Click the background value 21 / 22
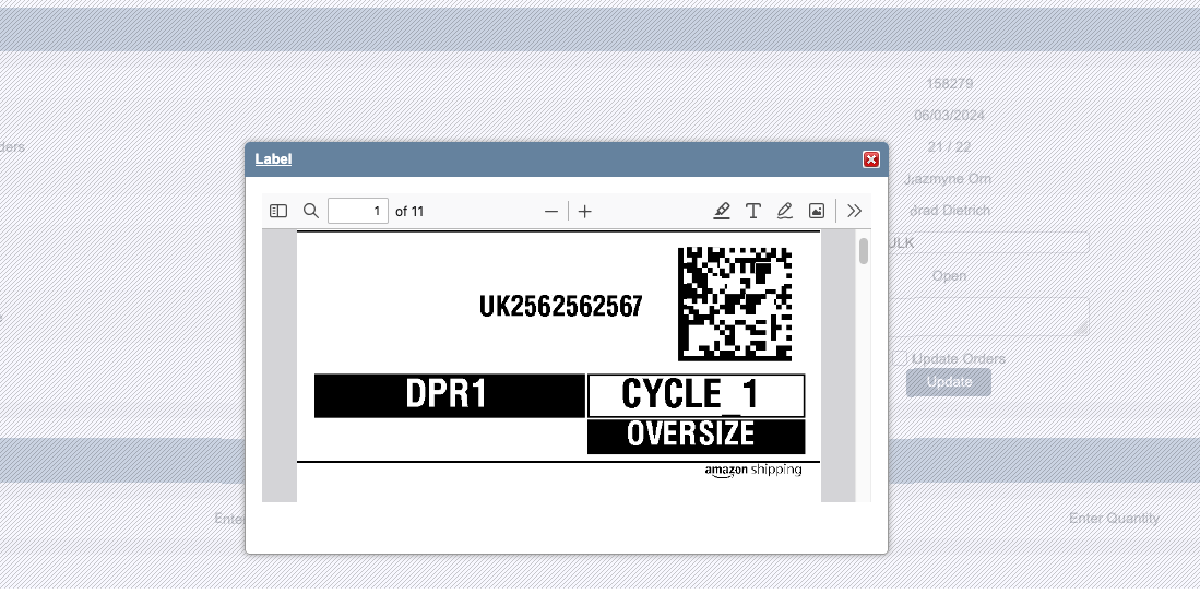Image resolution: width=1200 pixels, height=589 pixels. (950, 147)
